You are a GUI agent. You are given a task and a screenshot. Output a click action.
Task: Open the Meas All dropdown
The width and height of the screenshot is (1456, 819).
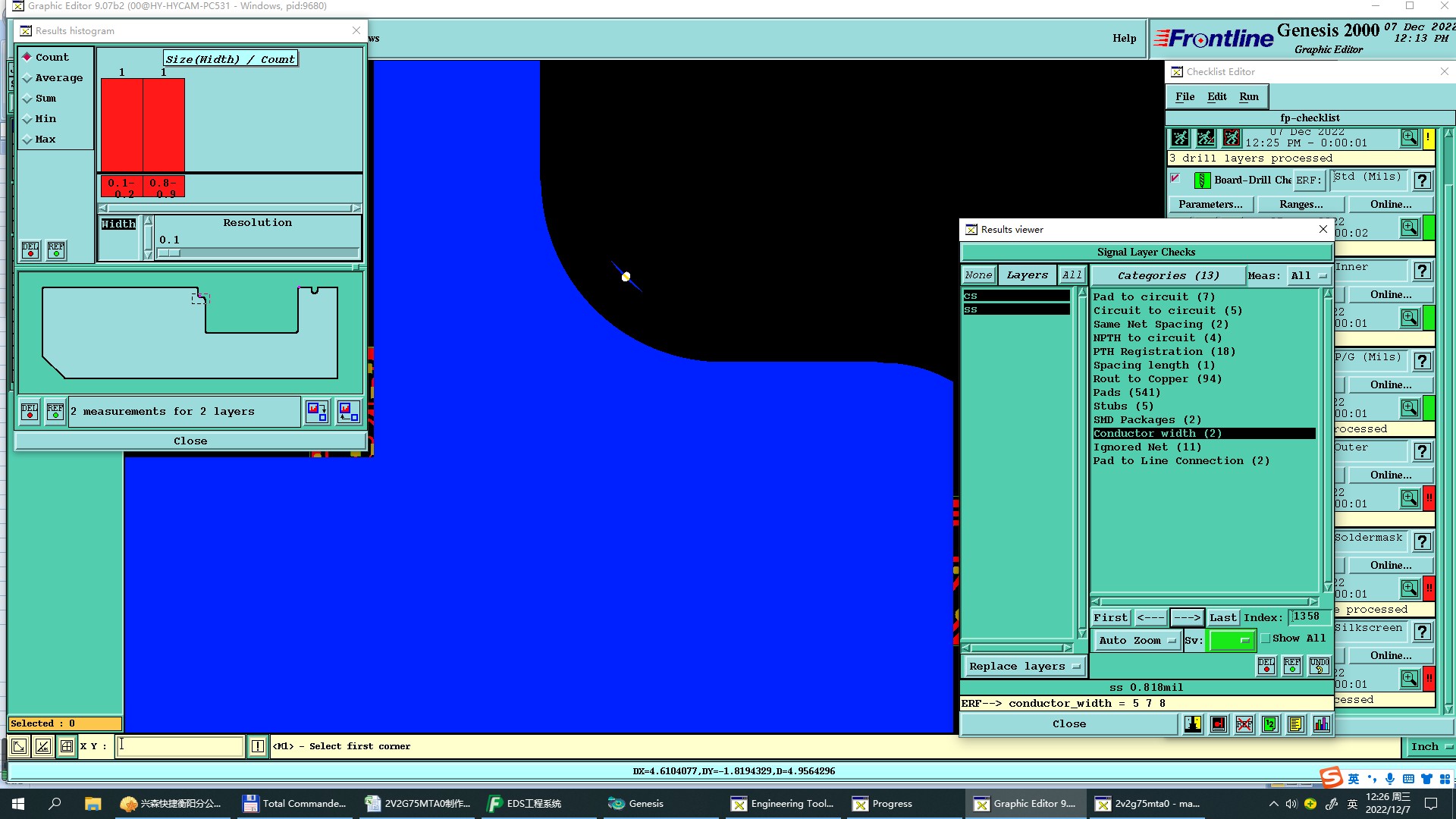pyautogui.click(x=1308, y=276)
